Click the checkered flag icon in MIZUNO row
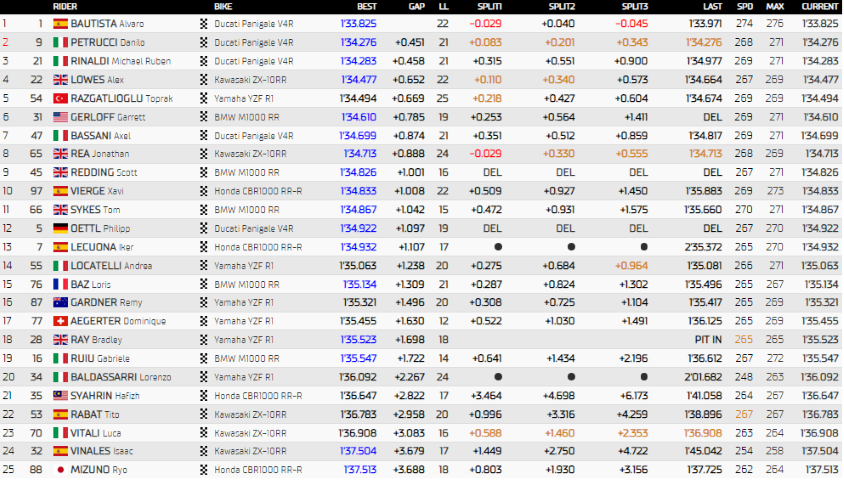Image resolution: width=844 pixels, height=480 pixels. coord(203,470)
